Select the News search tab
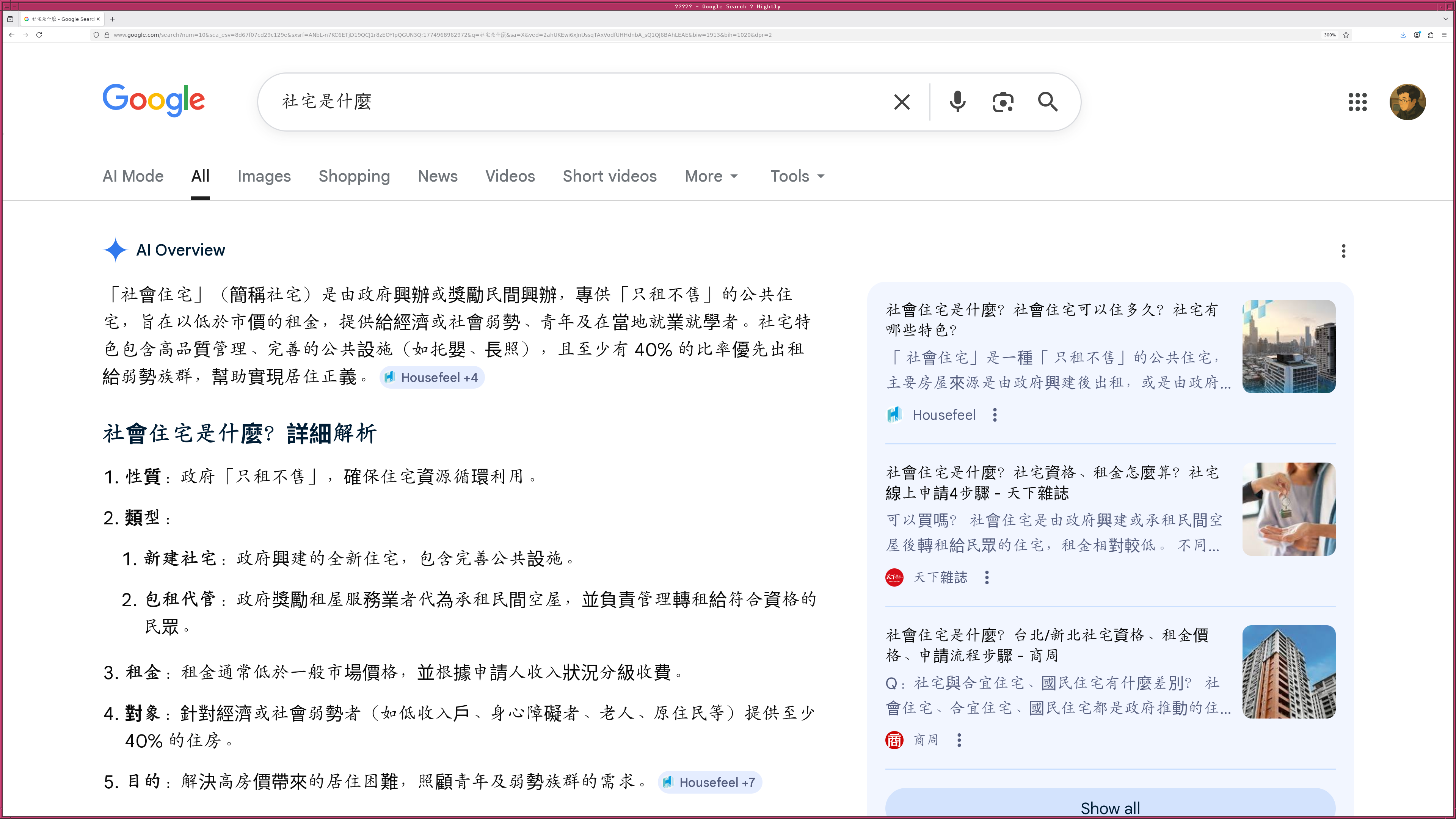The height and width of the screenshot is (819, 1456). pyautogui.click(x=438, y=176)
